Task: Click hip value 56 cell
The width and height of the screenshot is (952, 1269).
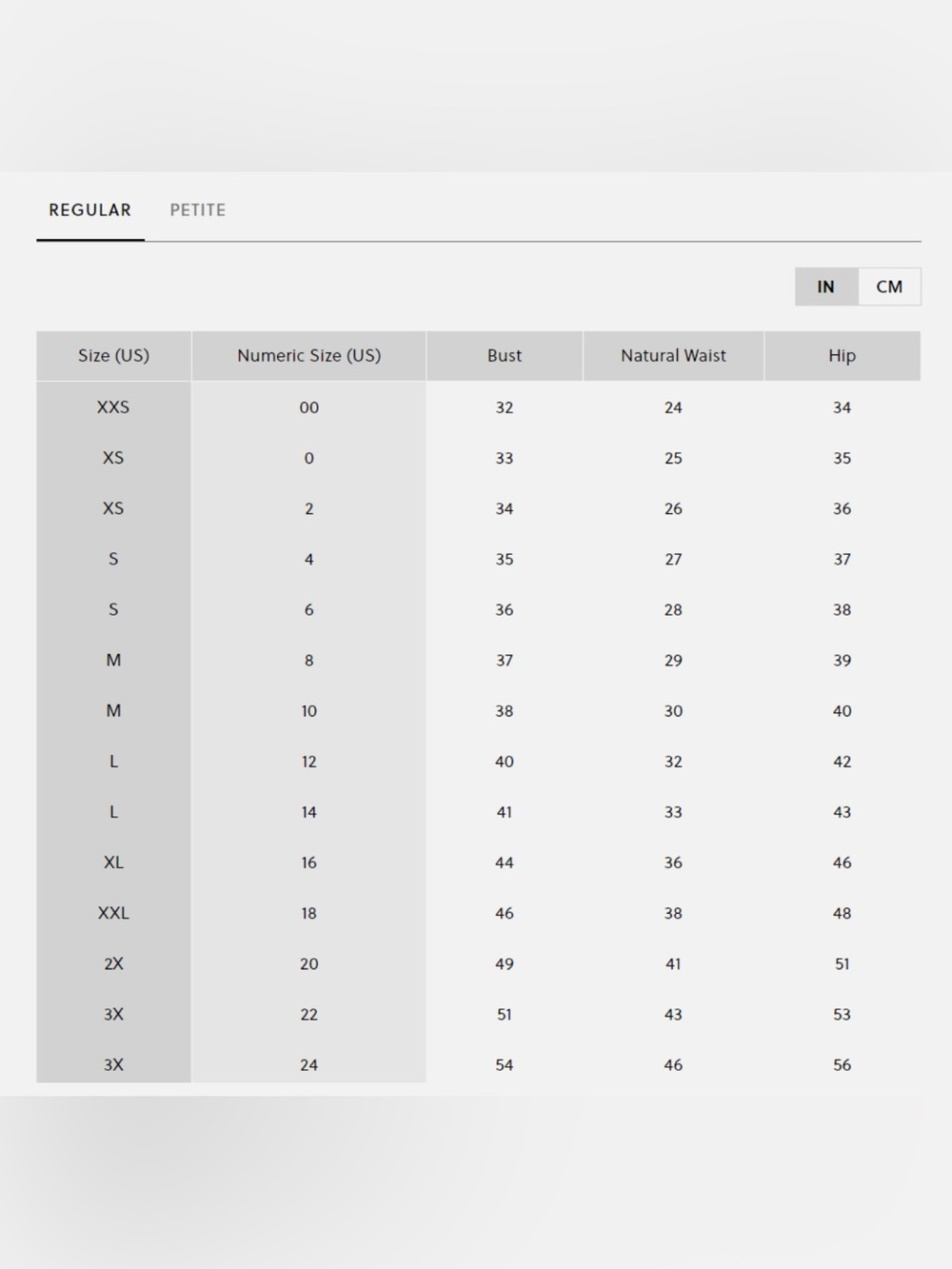Action: (x=843, y=1064)
